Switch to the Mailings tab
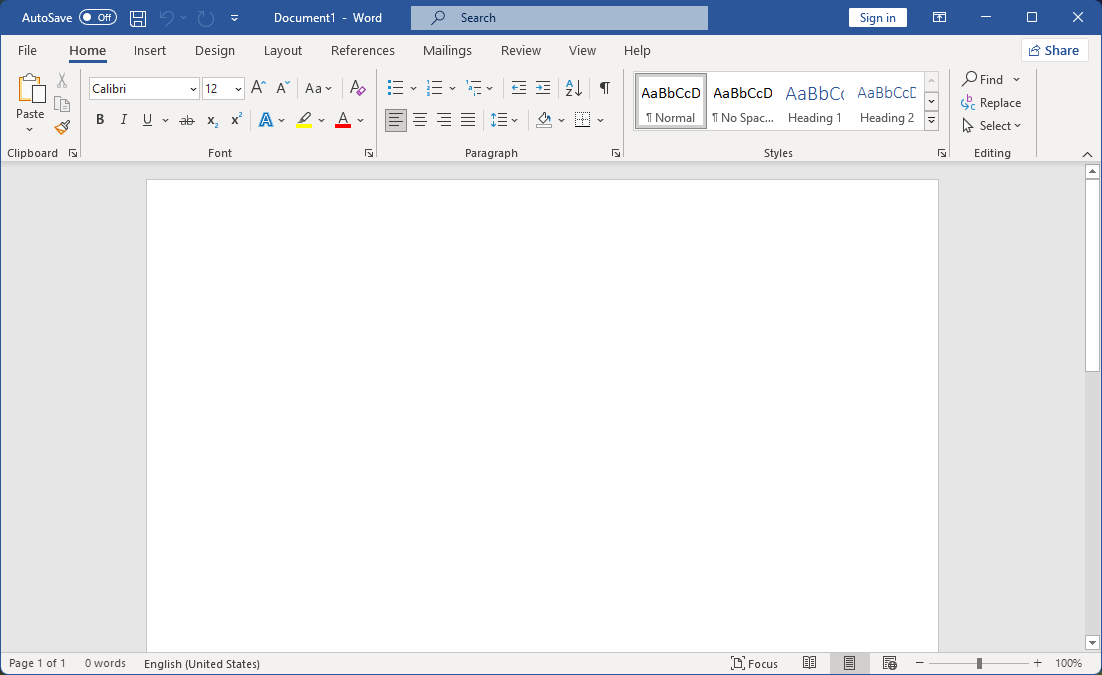 [447, 50]
